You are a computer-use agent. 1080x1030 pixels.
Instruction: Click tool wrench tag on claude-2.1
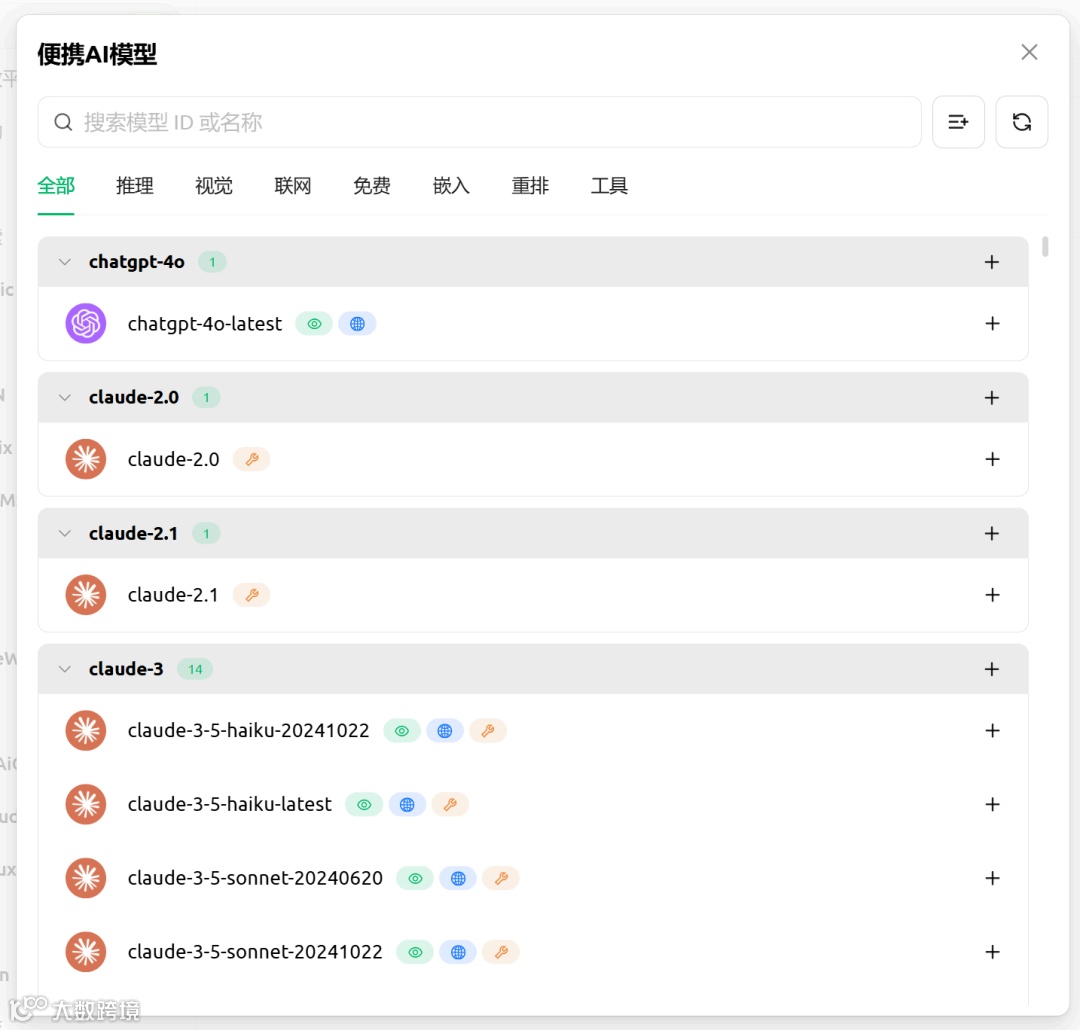tap(251, 595)
